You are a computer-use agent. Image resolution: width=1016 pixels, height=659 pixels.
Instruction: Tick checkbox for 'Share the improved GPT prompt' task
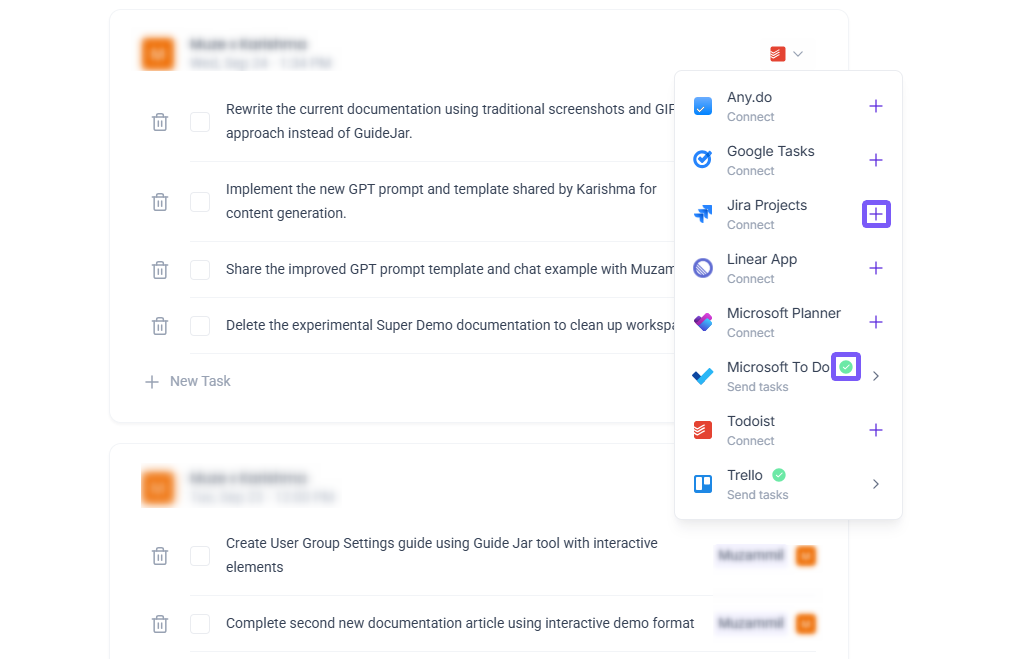200,270
